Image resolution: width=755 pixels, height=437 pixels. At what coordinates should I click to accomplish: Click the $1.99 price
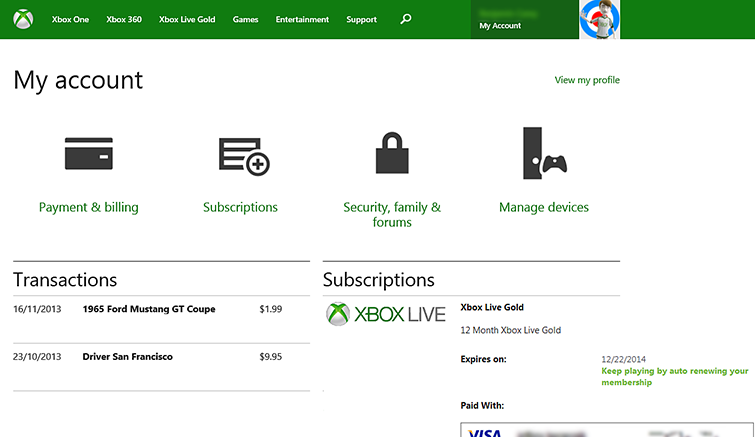tap(271, 309)
